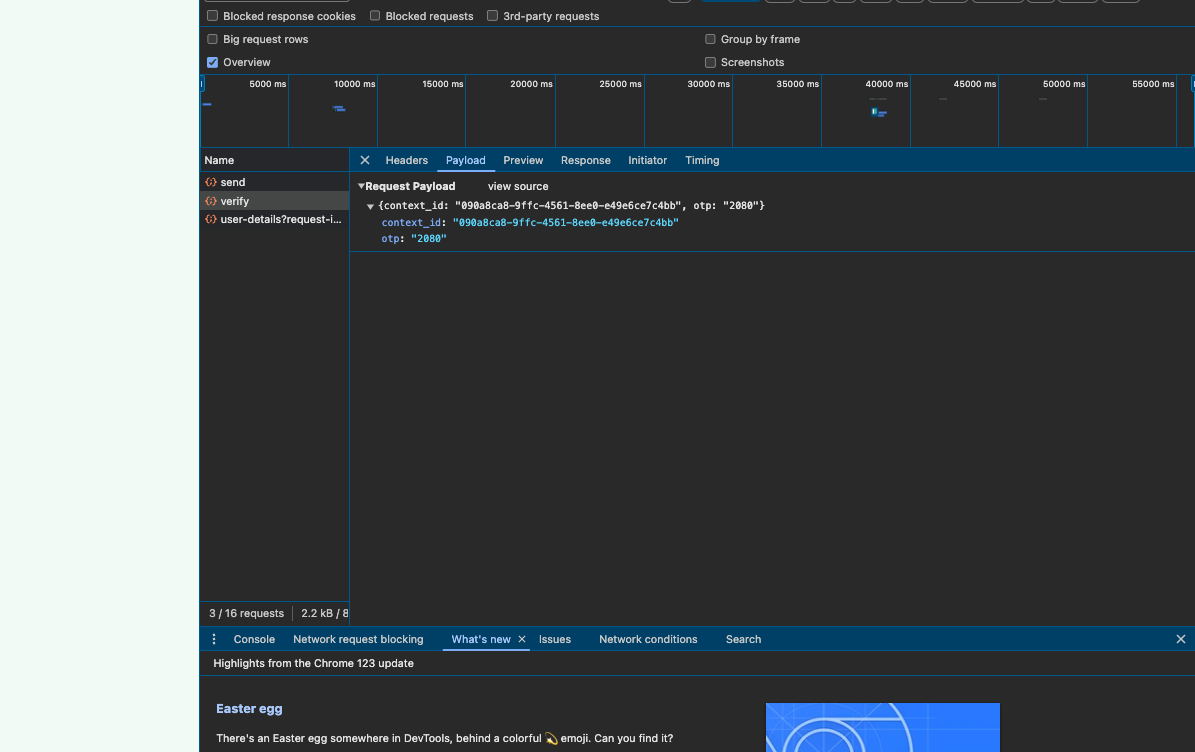1195x752 pixels.
Task: Enable Blocked response cookies checkbox
Action: click(213, 16)
